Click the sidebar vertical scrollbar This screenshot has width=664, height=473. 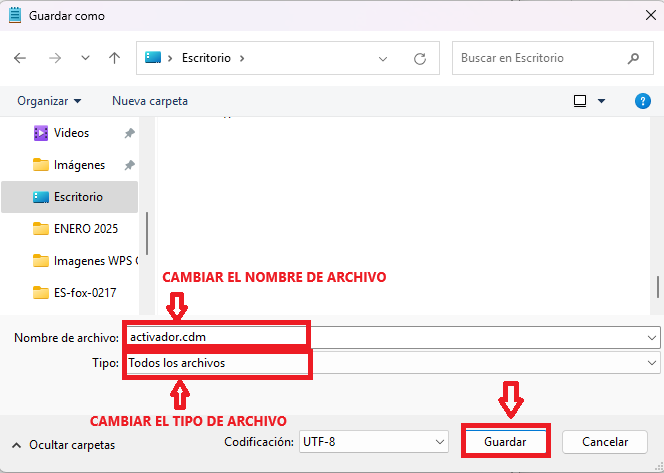tap(147, 233)
